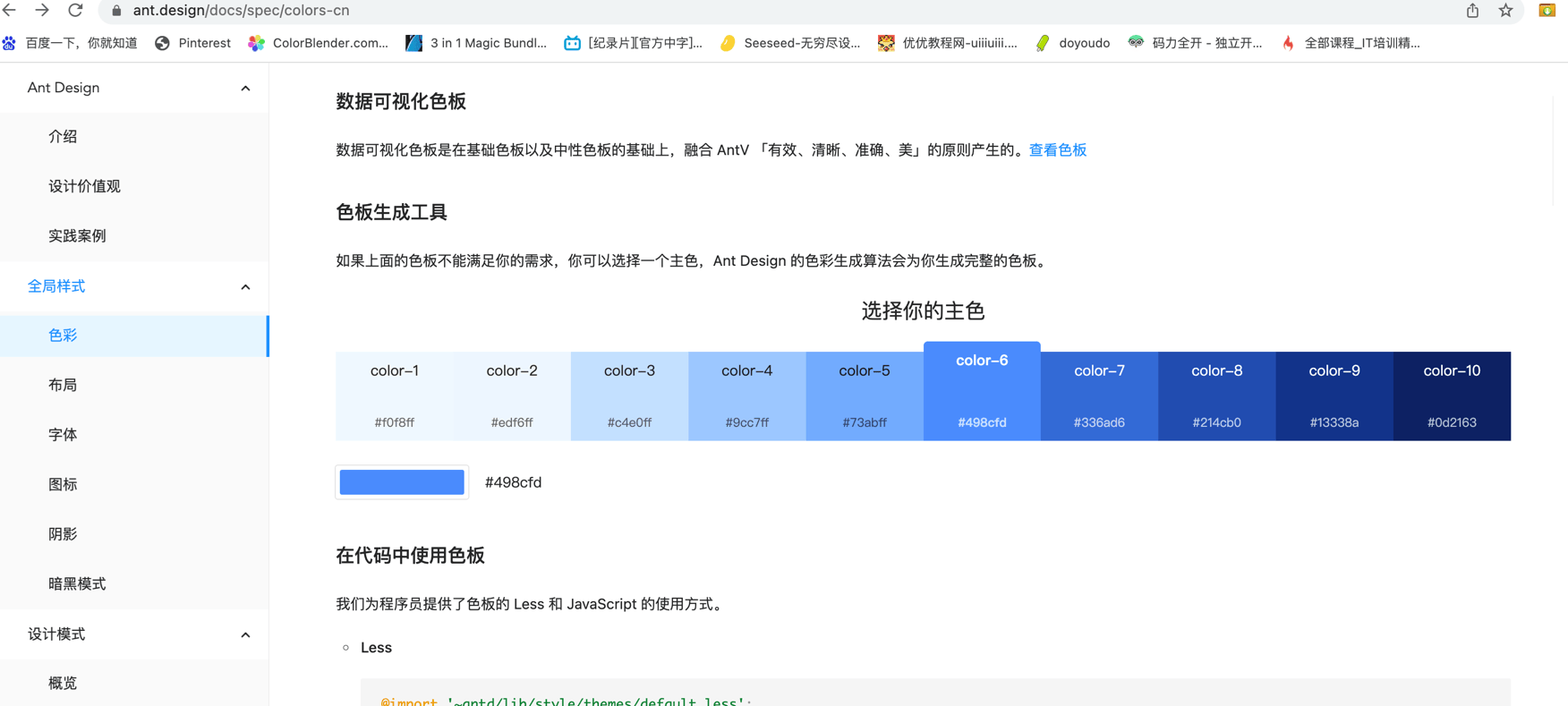Select the color-8 palette swatch
Image resolution: width=1568 pixels, height=706 pixels.
point(1216,396)
